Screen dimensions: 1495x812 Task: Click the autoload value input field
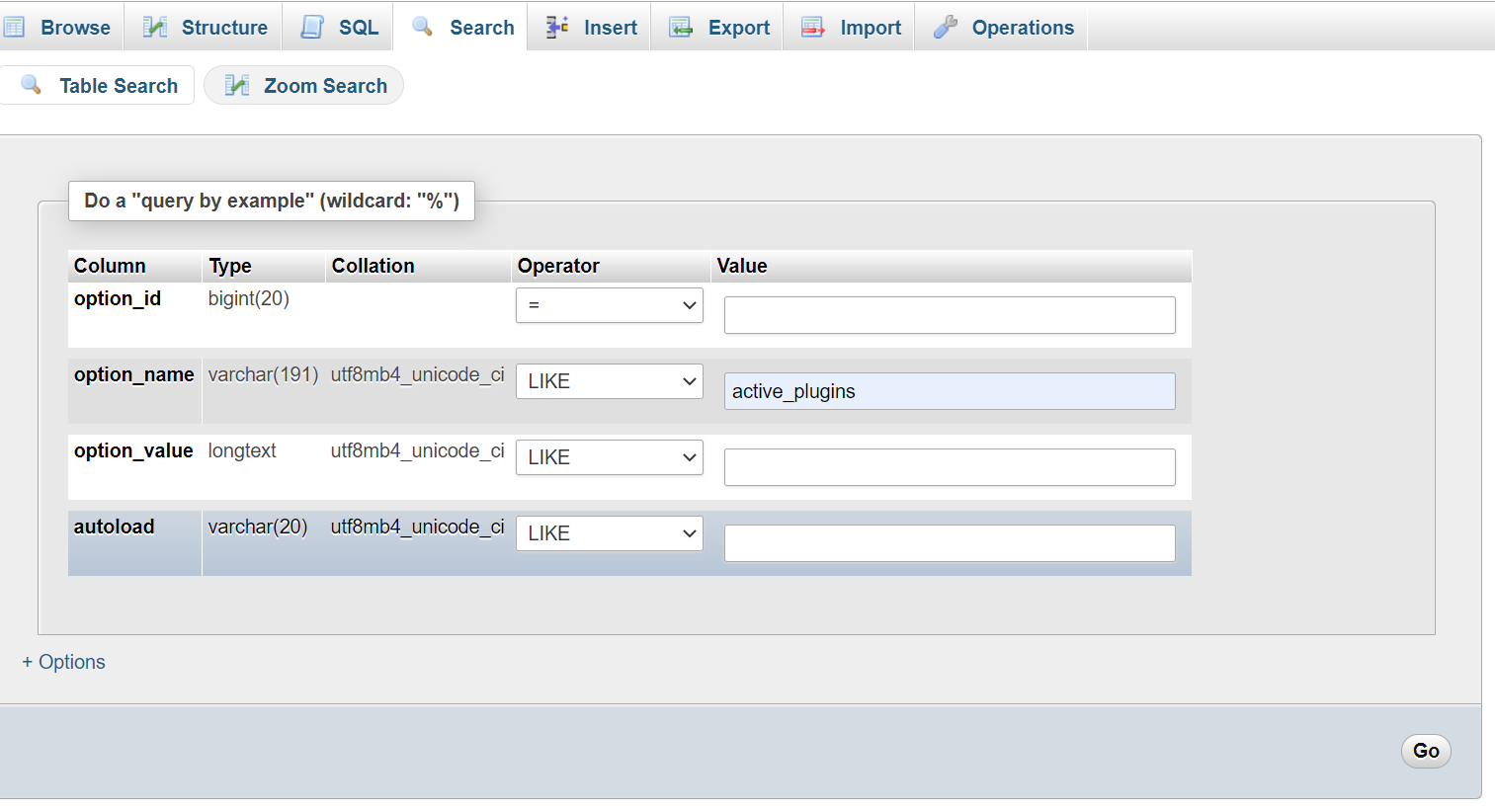click(x=949, y=542)
